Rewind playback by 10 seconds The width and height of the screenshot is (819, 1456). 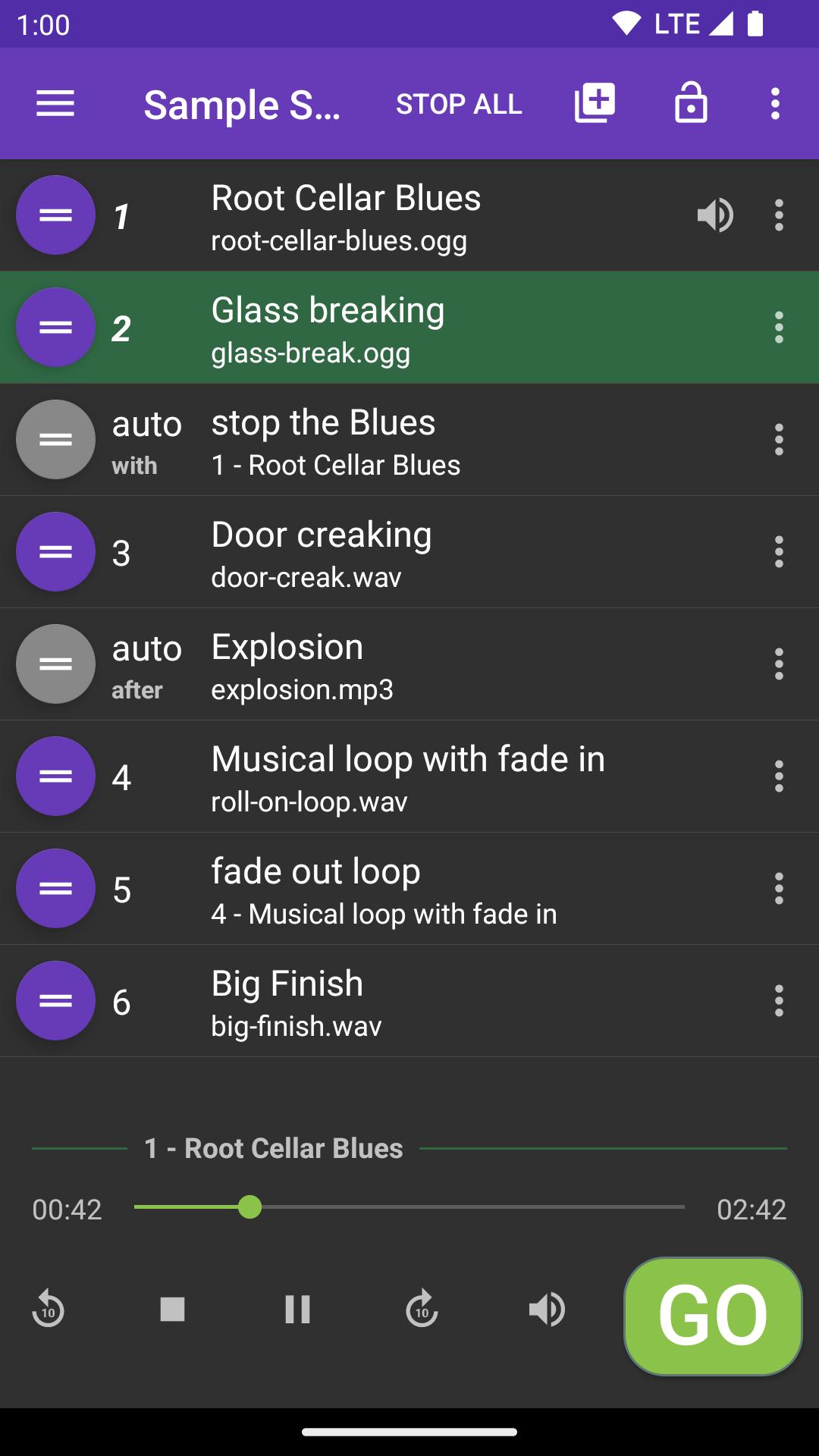(48, 1309)
